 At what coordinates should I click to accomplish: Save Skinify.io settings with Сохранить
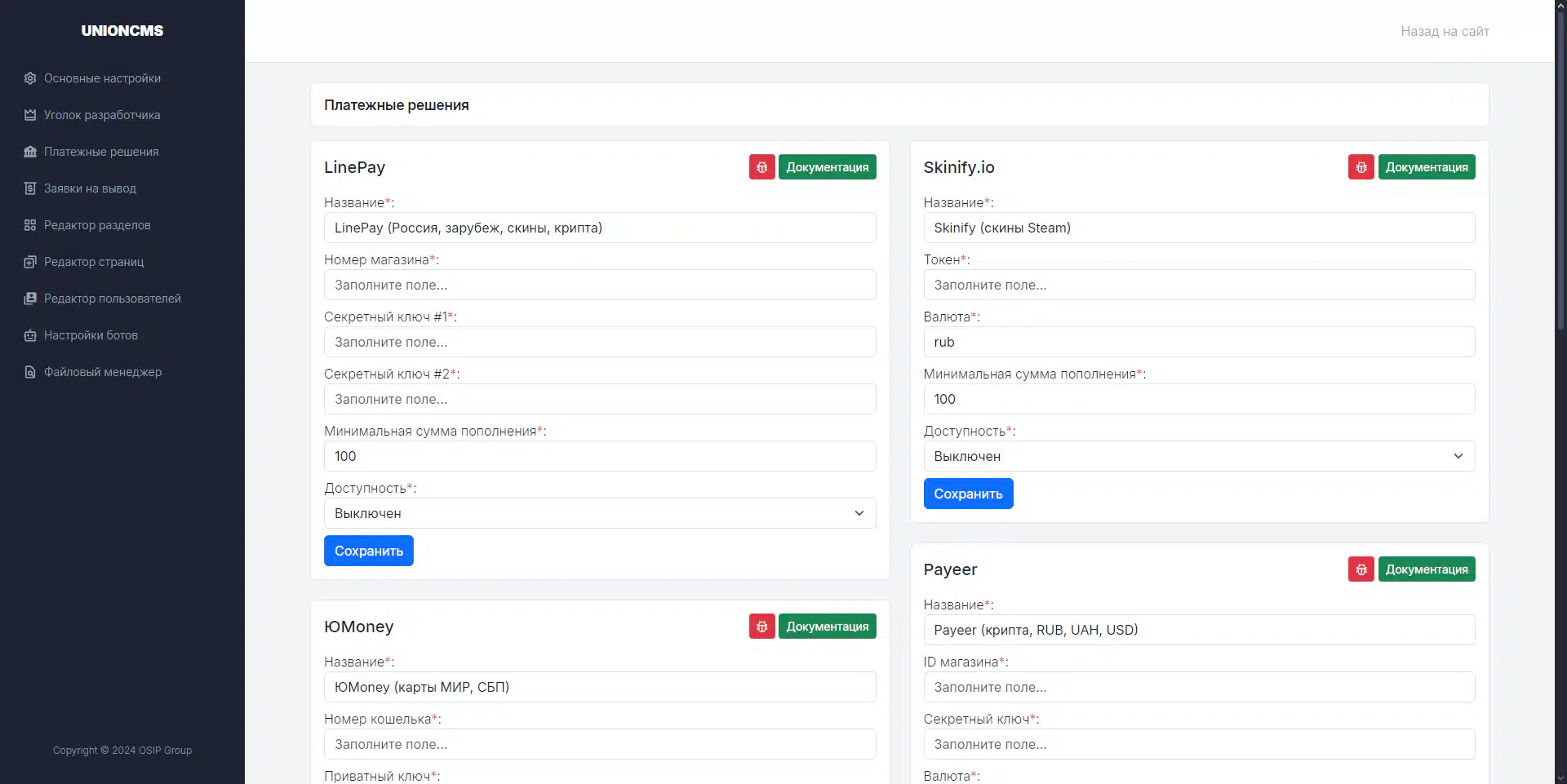point(968,494)
